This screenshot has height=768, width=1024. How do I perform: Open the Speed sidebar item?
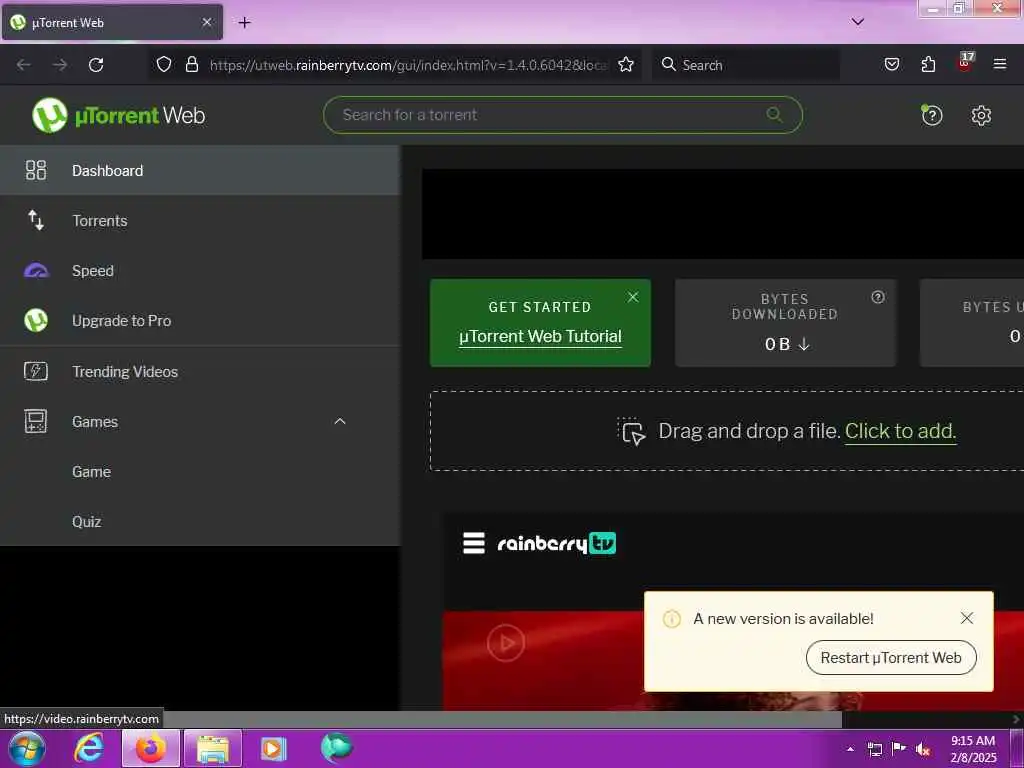200,270
